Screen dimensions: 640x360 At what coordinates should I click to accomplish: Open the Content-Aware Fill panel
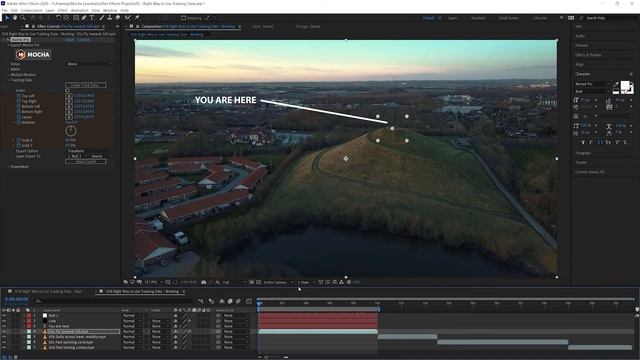pyautogui.click(x=590, y=172)
